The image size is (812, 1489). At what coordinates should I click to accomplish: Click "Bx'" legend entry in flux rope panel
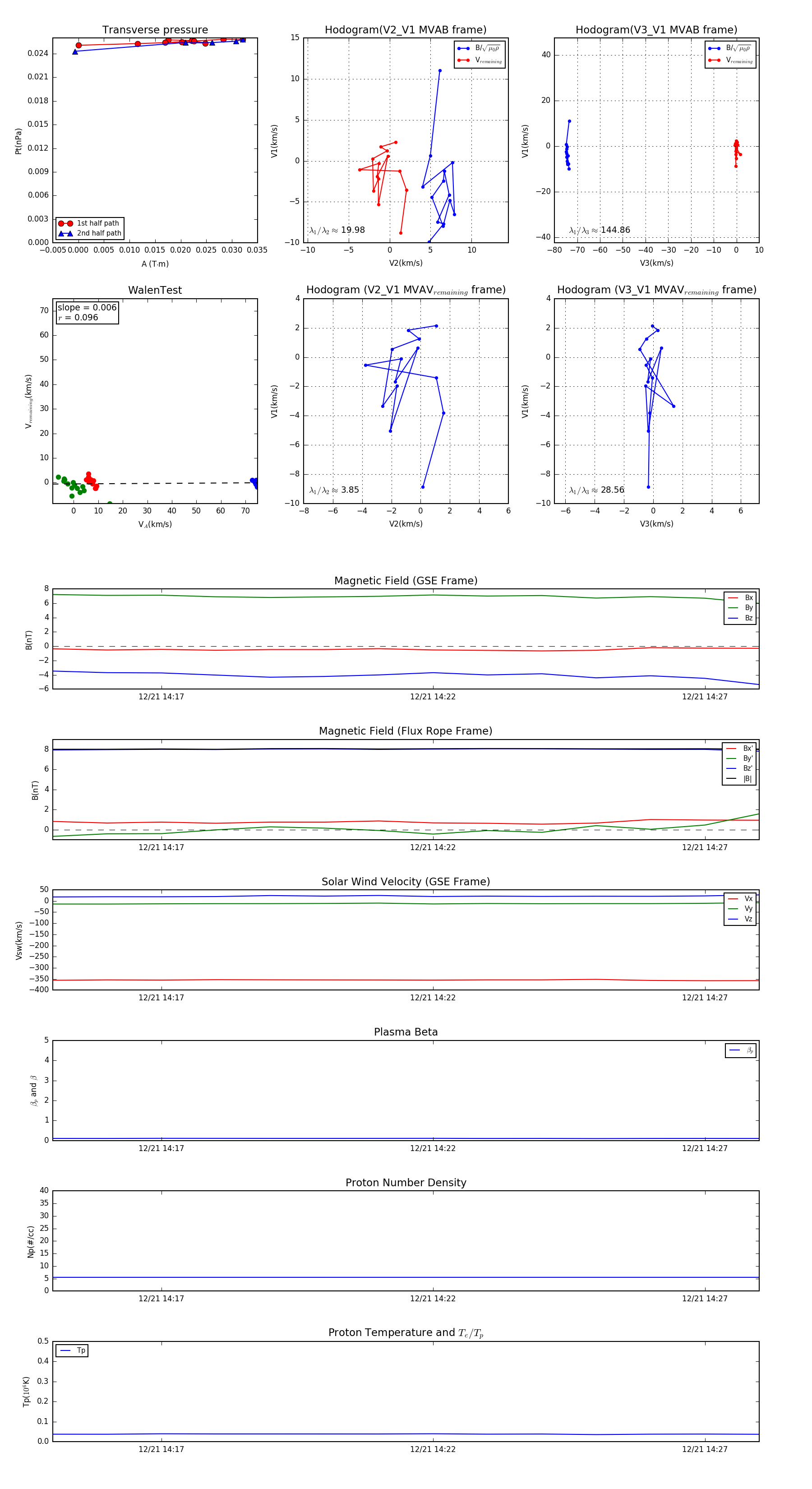(x=740, y=748)
